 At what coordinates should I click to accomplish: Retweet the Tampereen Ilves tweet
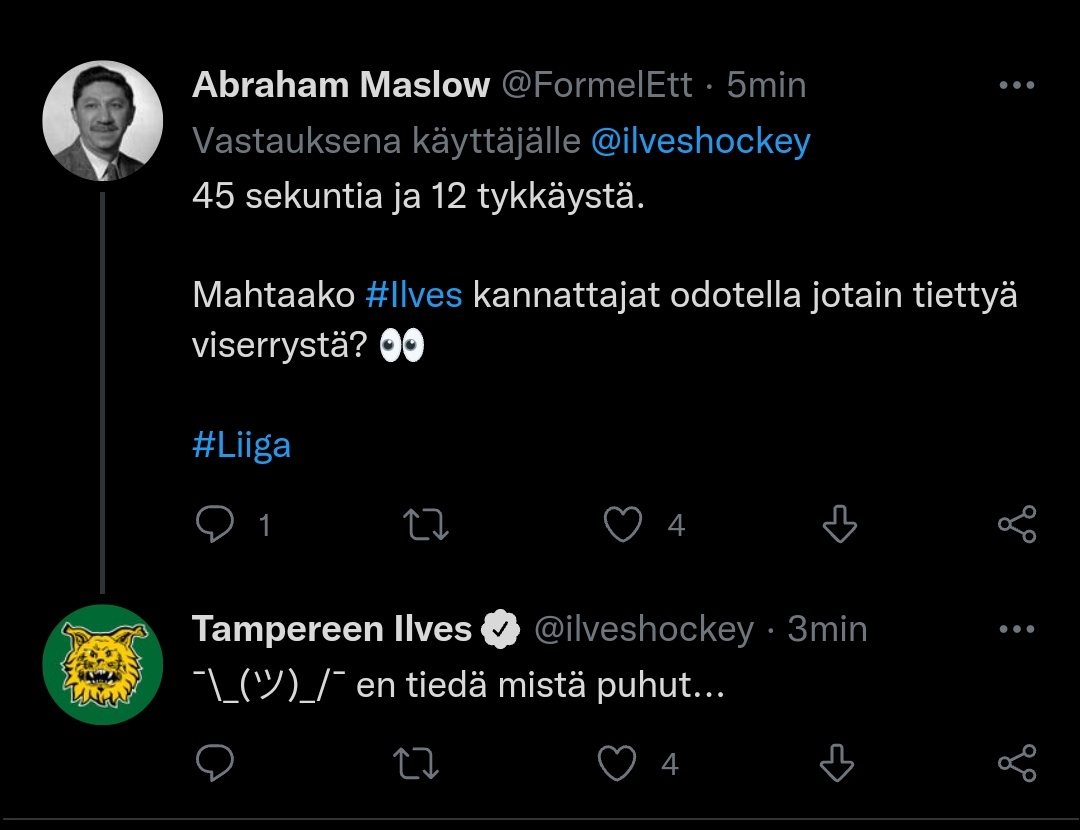[x=418, y=764]
